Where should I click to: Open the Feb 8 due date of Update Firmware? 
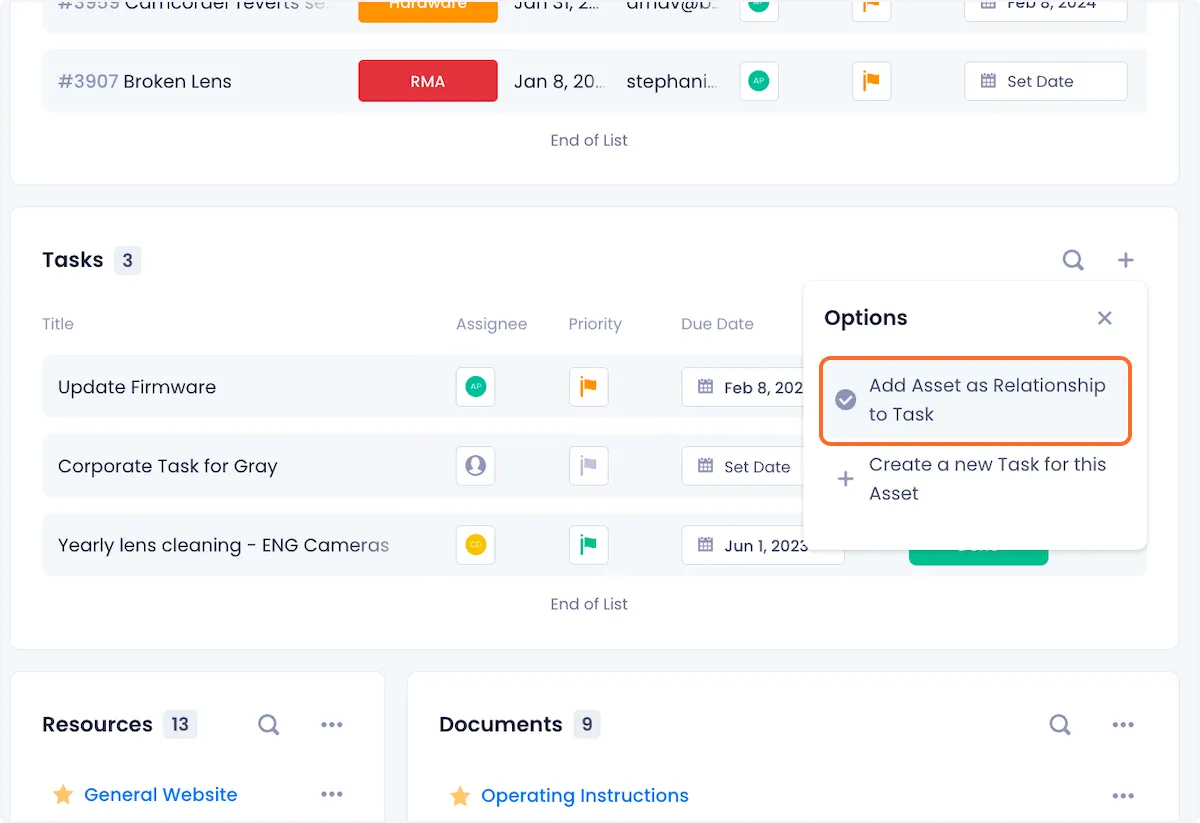(x=745, y=387)
